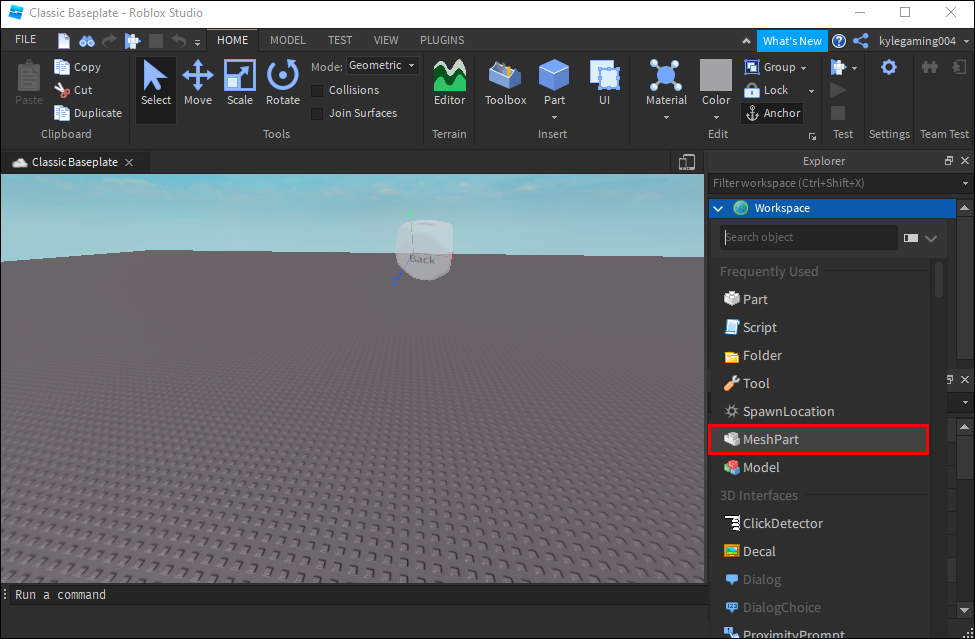The height and width of the screenshot is (639, 975).
Task: Expand the Part dropdown arrow
Action: click(x=554, y=117)
